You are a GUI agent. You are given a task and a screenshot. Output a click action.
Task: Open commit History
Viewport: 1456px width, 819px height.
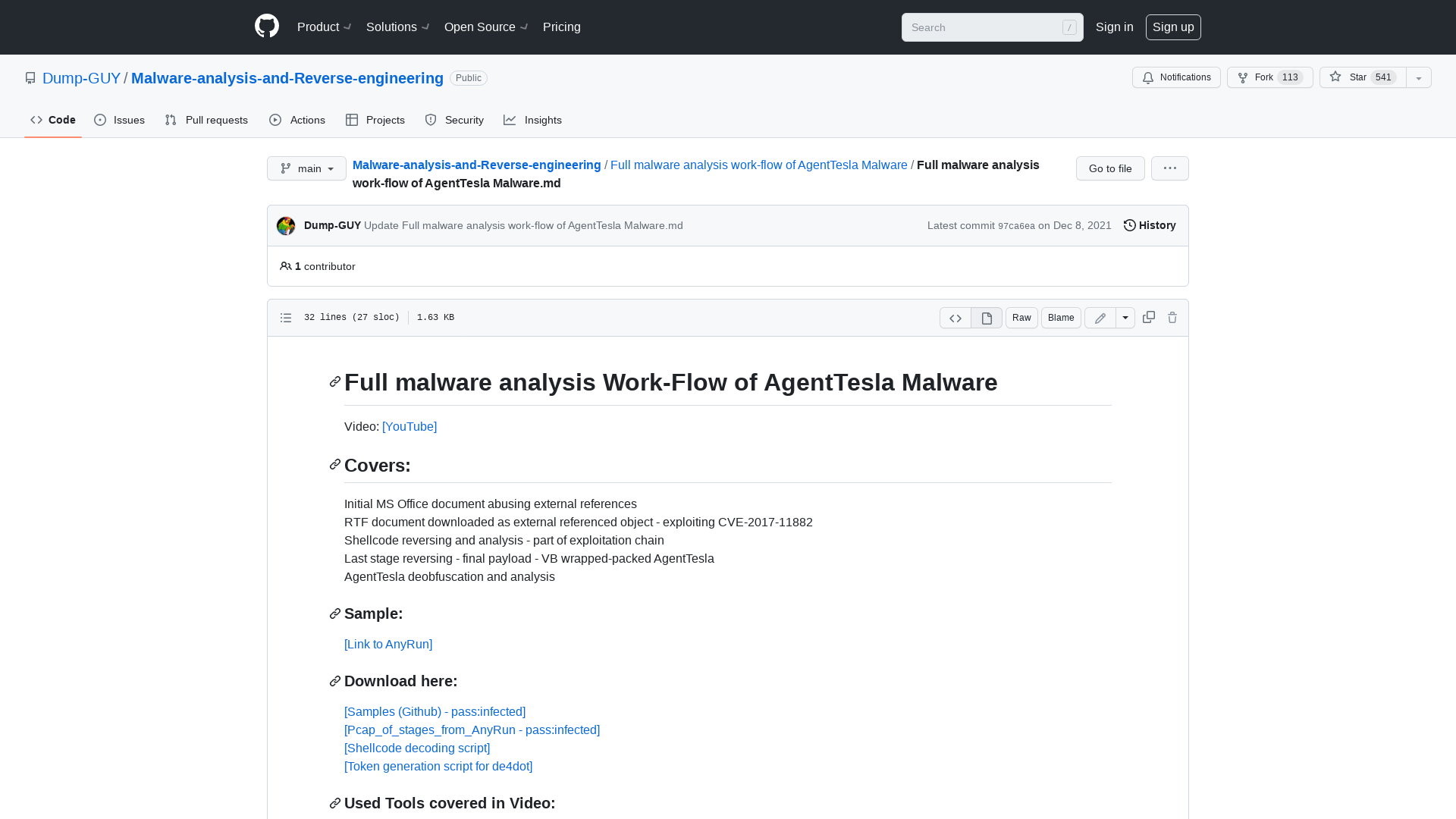click(1150, 225)
